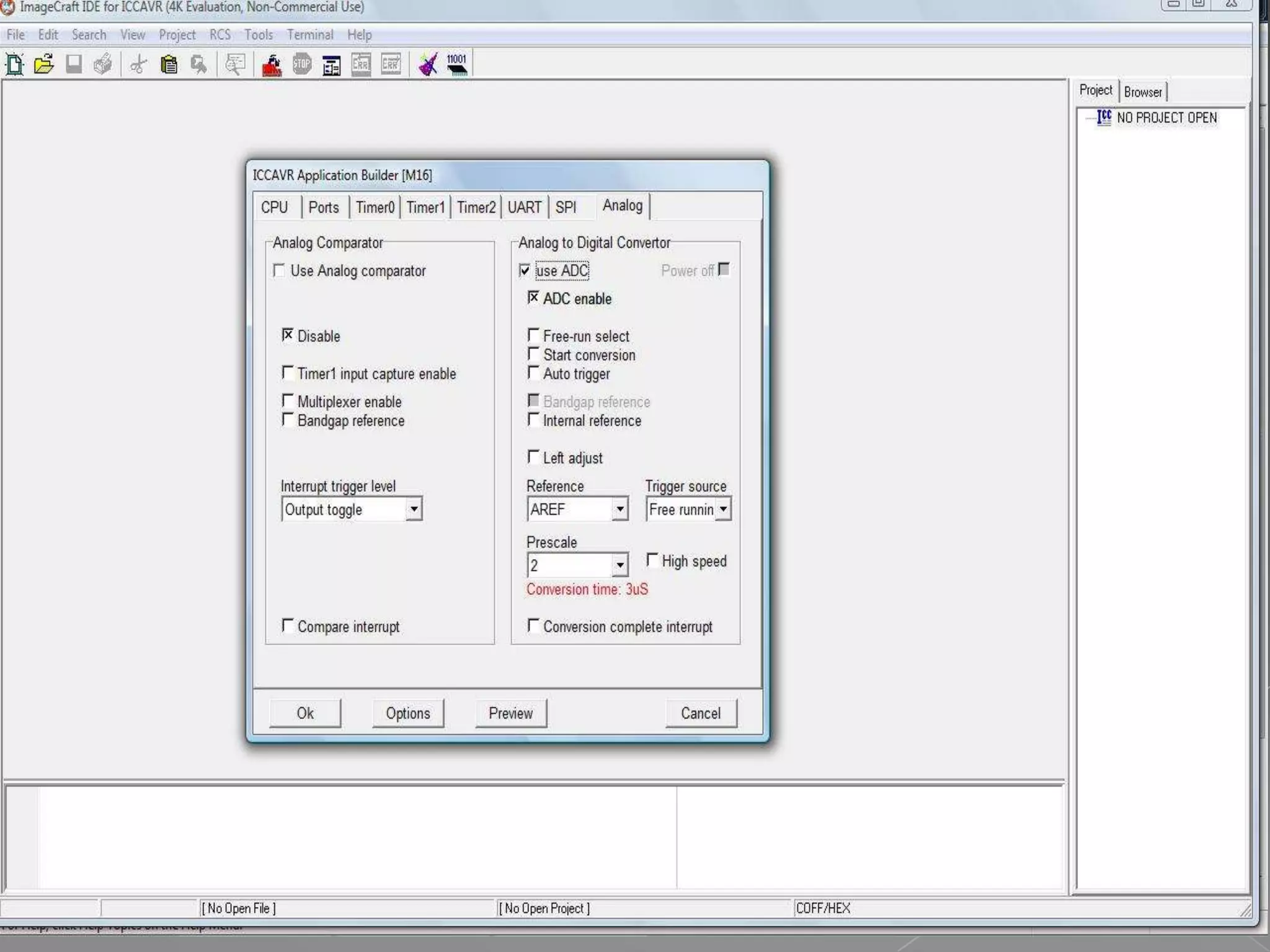Toggle the comparator Disable checkbox
The height and width of the screenshot is (952, 1270).
288,335
